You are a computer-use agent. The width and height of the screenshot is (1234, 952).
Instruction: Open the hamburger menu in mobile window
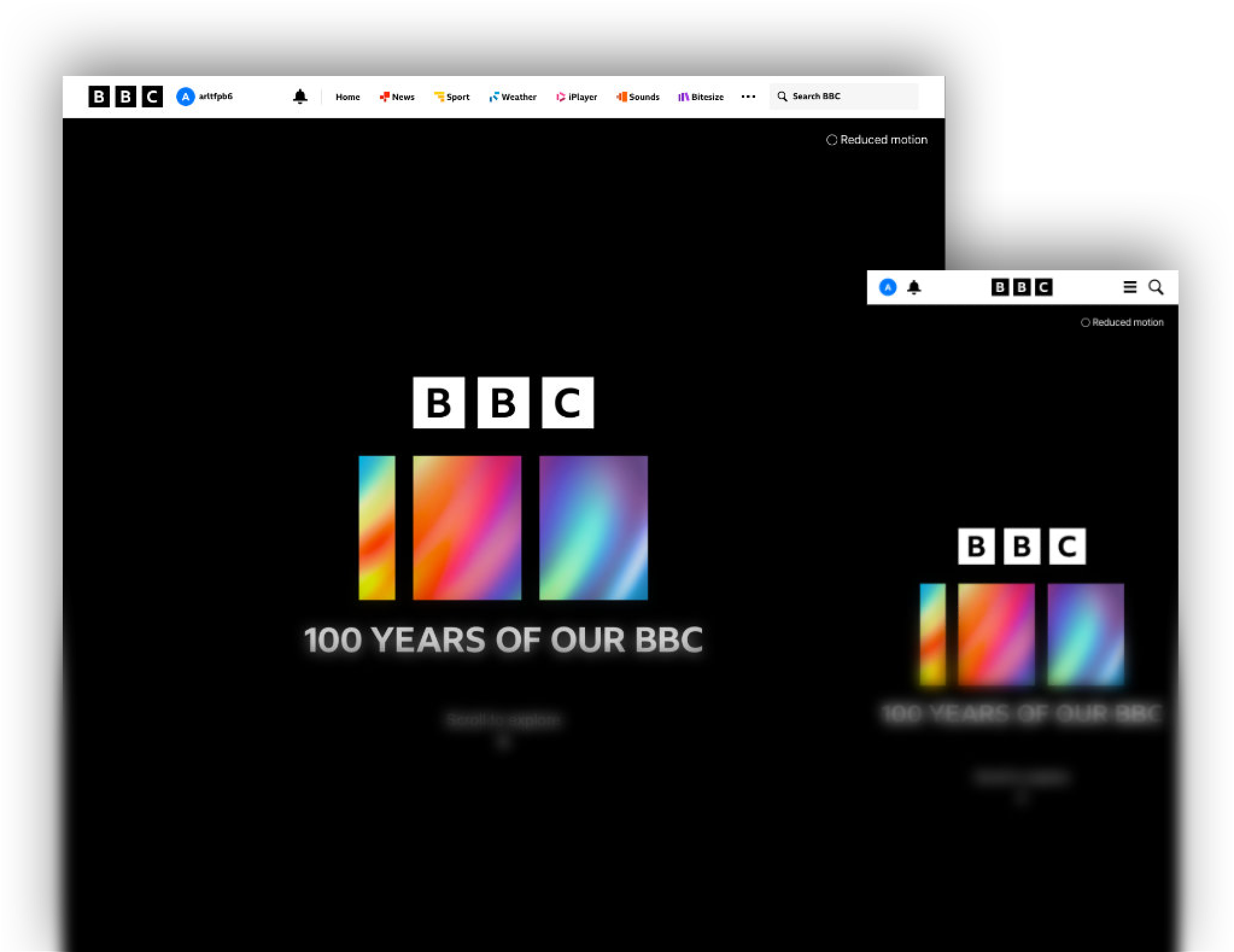pyautogui.click(x=1130, y=287)
